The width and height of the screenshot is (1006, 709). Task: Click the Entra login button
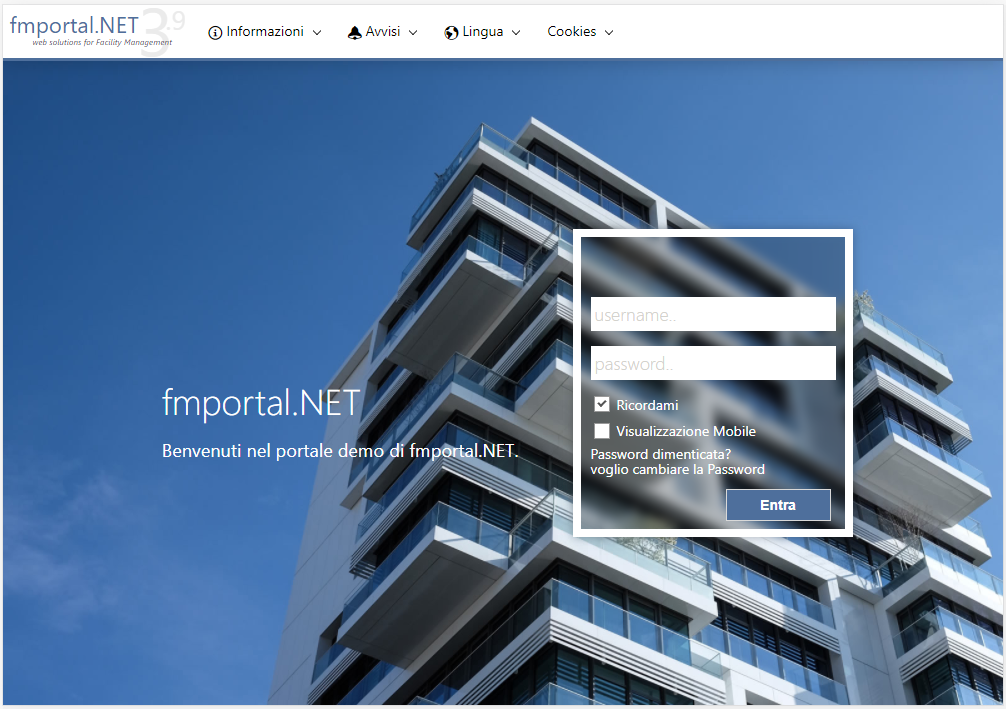778,505
